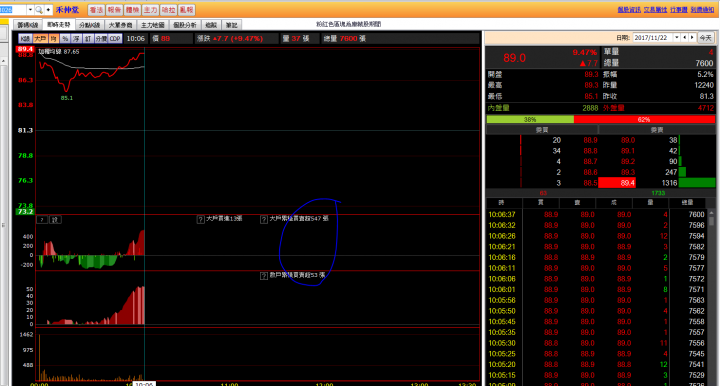Switch to the 大單券商 tab
The image size is (720, 386).
[x=120, y=25]
